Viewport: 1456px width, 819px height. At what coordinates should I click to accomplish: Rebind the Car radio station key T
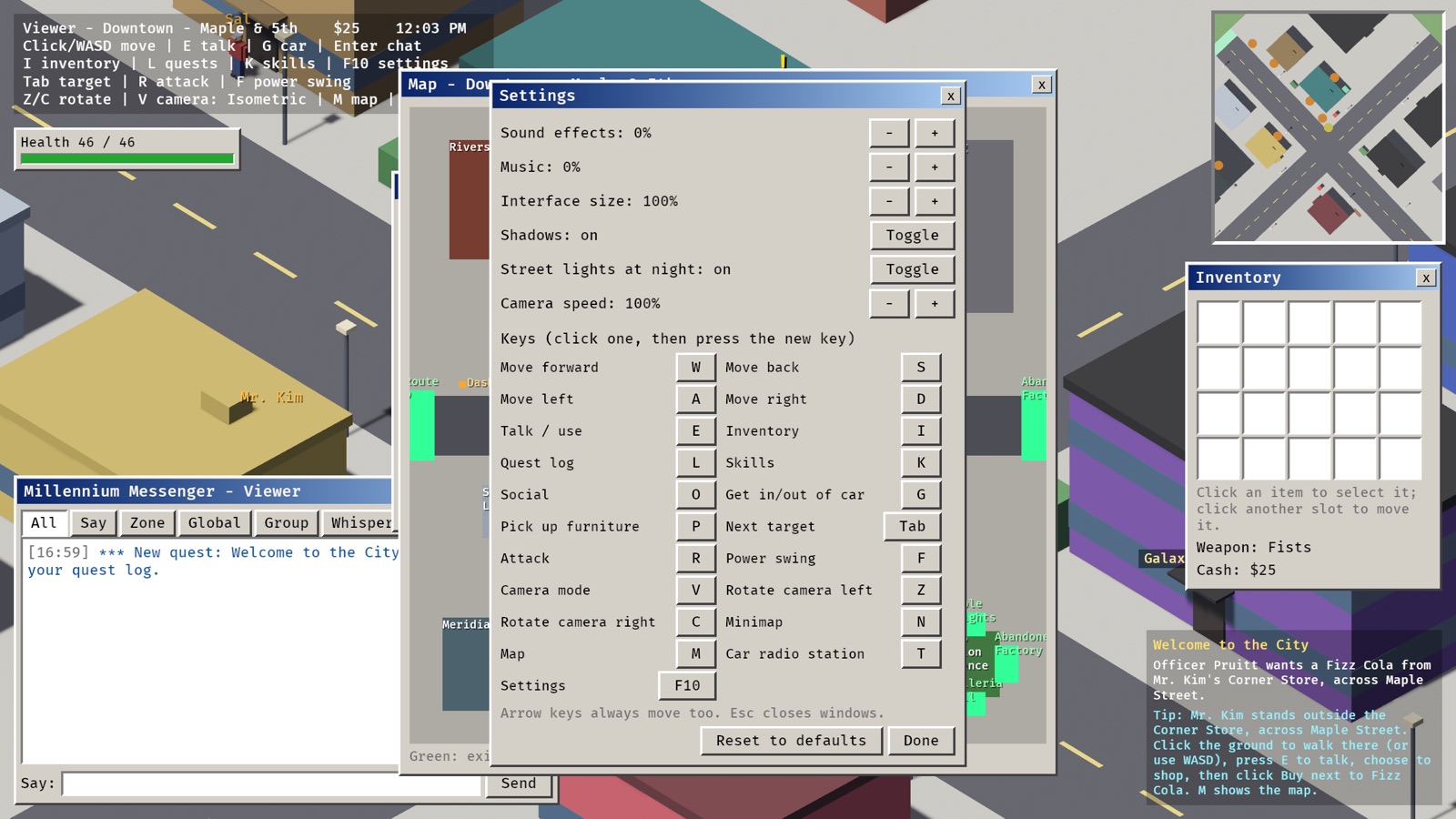click(x=921, y=654)
